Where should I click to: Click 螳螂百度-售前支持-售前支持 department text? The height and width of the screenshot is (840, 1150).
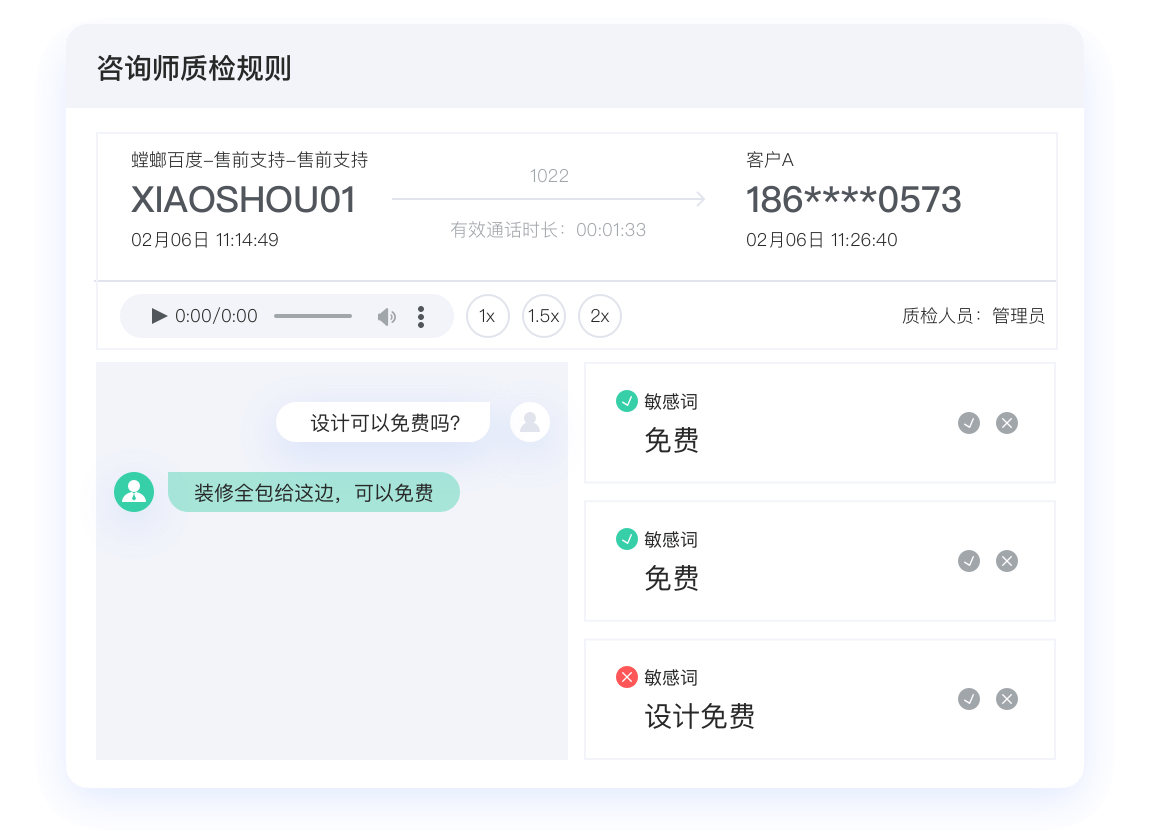click(249, 160)
